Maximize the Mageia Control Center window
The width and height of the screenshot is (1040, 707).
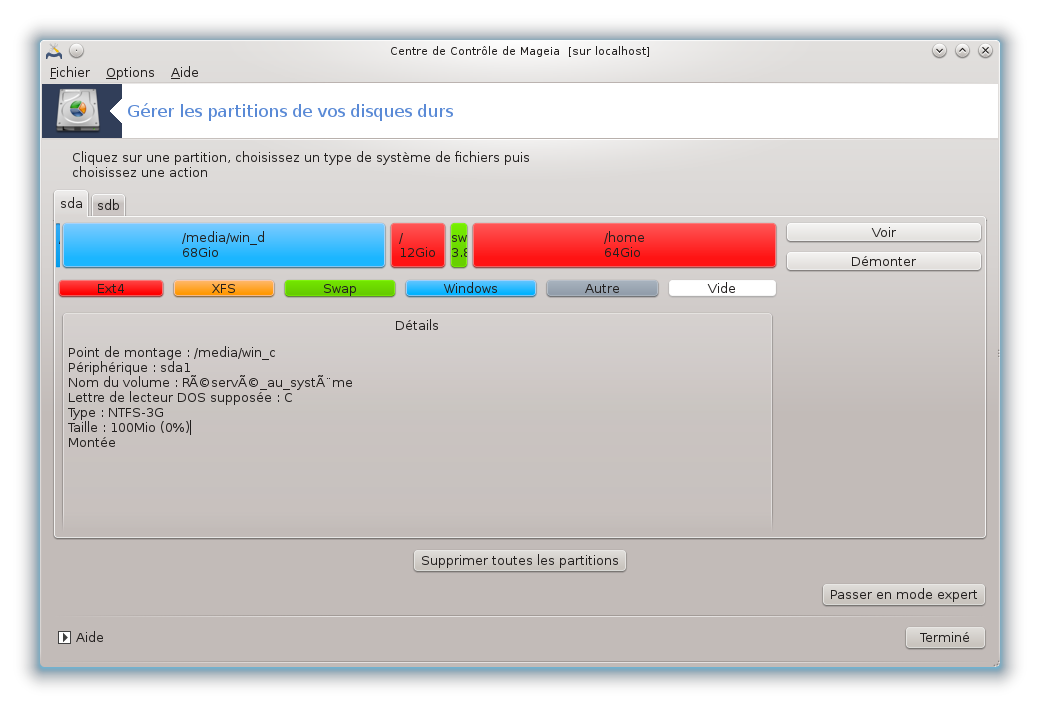962,50
